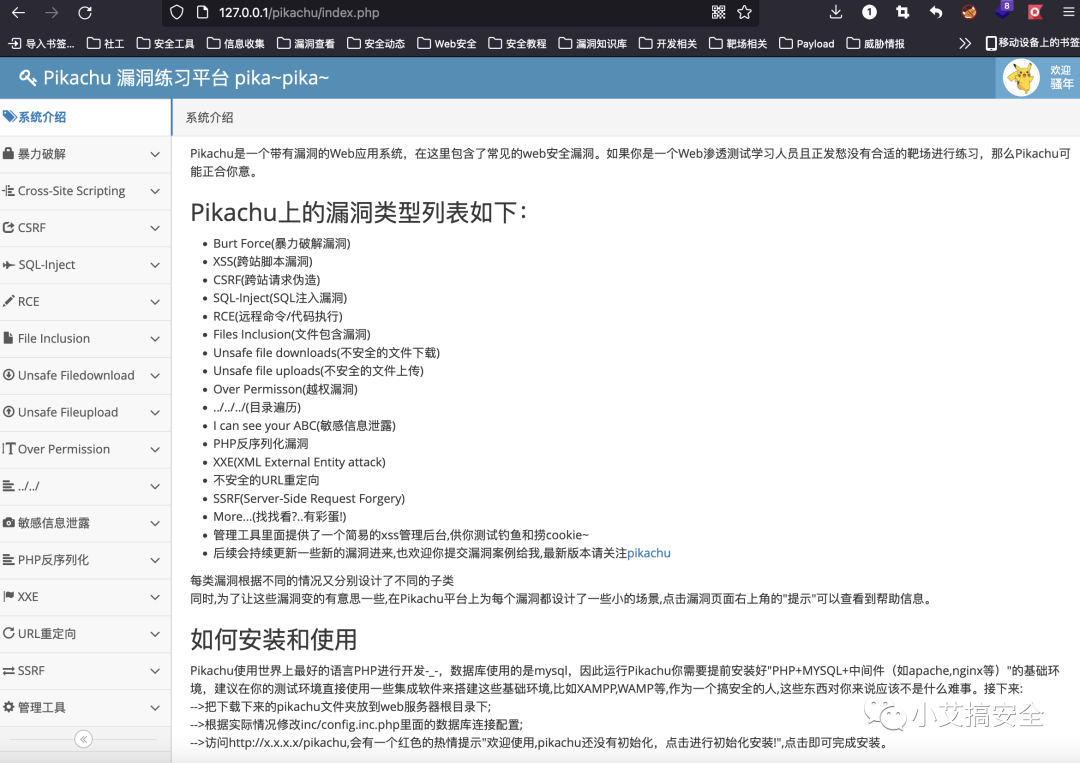Click the file icon beside File Inclusion

click(x=8, y=337)
